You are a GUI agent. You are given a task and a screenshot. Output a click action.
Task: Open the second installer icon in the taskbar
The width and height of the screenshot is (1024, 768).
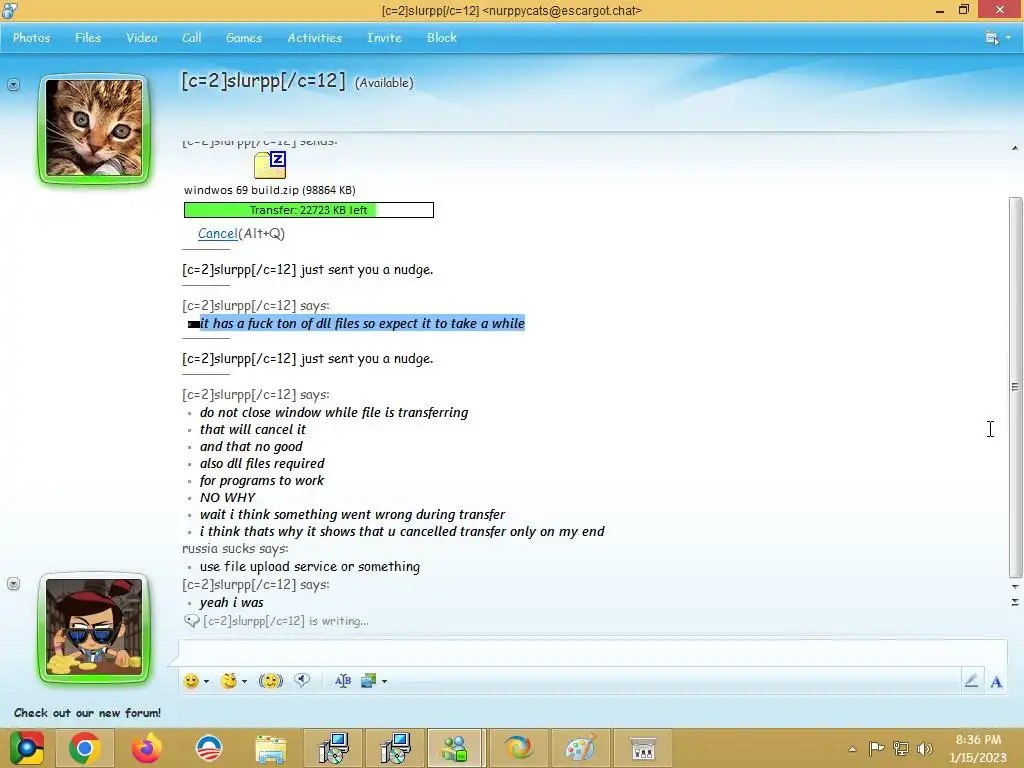395,748
